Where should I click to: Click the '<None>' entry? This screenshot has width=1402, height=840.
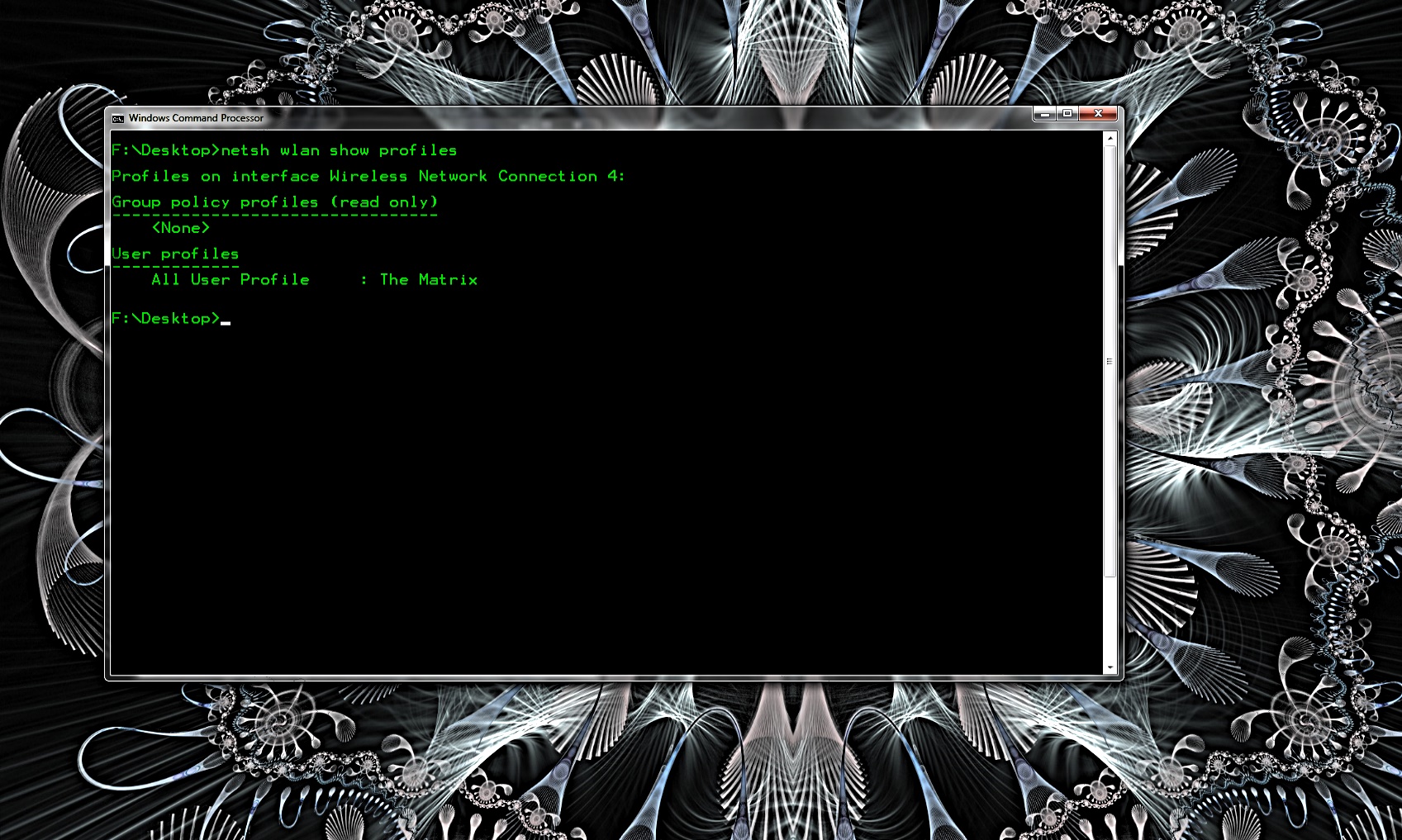point(181,228)
